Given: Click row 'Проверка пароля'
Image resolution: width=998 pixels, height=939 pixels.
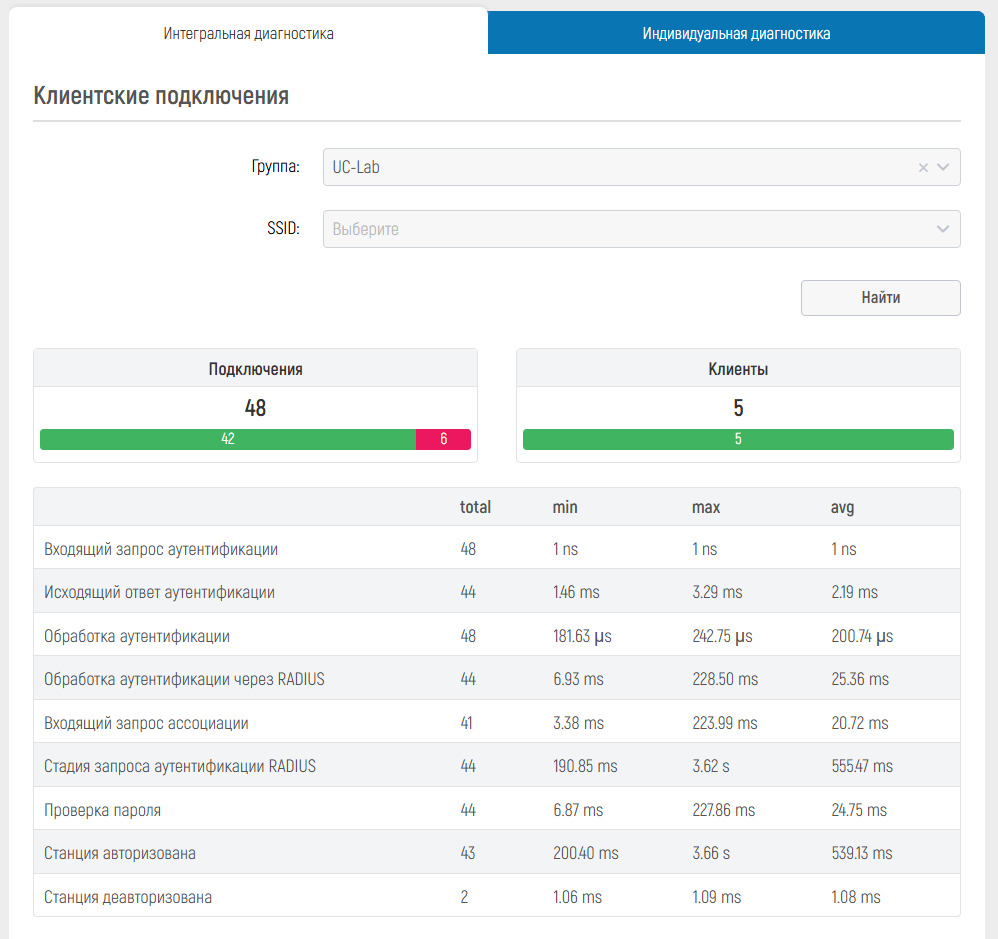Looking at the screenshot, I should (x=497, y=809).
